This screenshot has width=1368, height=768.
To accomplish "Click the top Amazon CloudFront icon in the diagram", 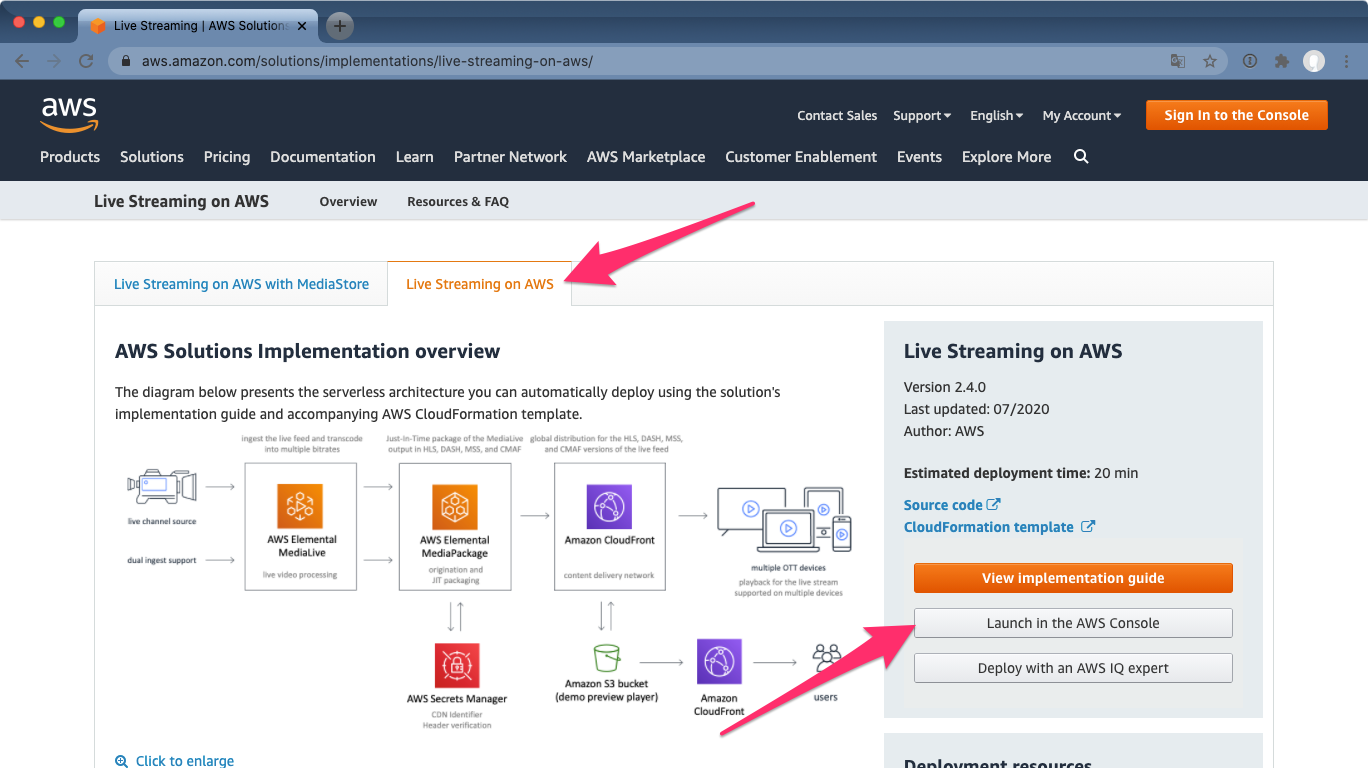I will click(609, 506).
